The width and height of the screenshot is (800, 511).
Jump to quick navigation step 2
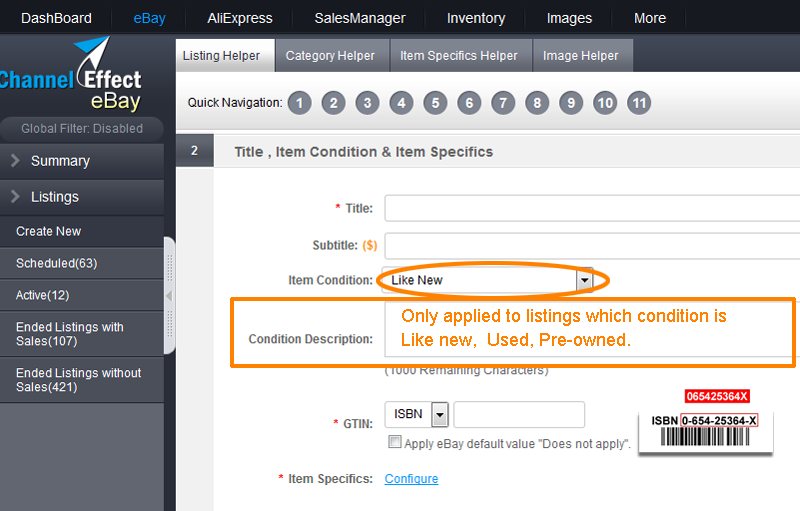(334, 103)
